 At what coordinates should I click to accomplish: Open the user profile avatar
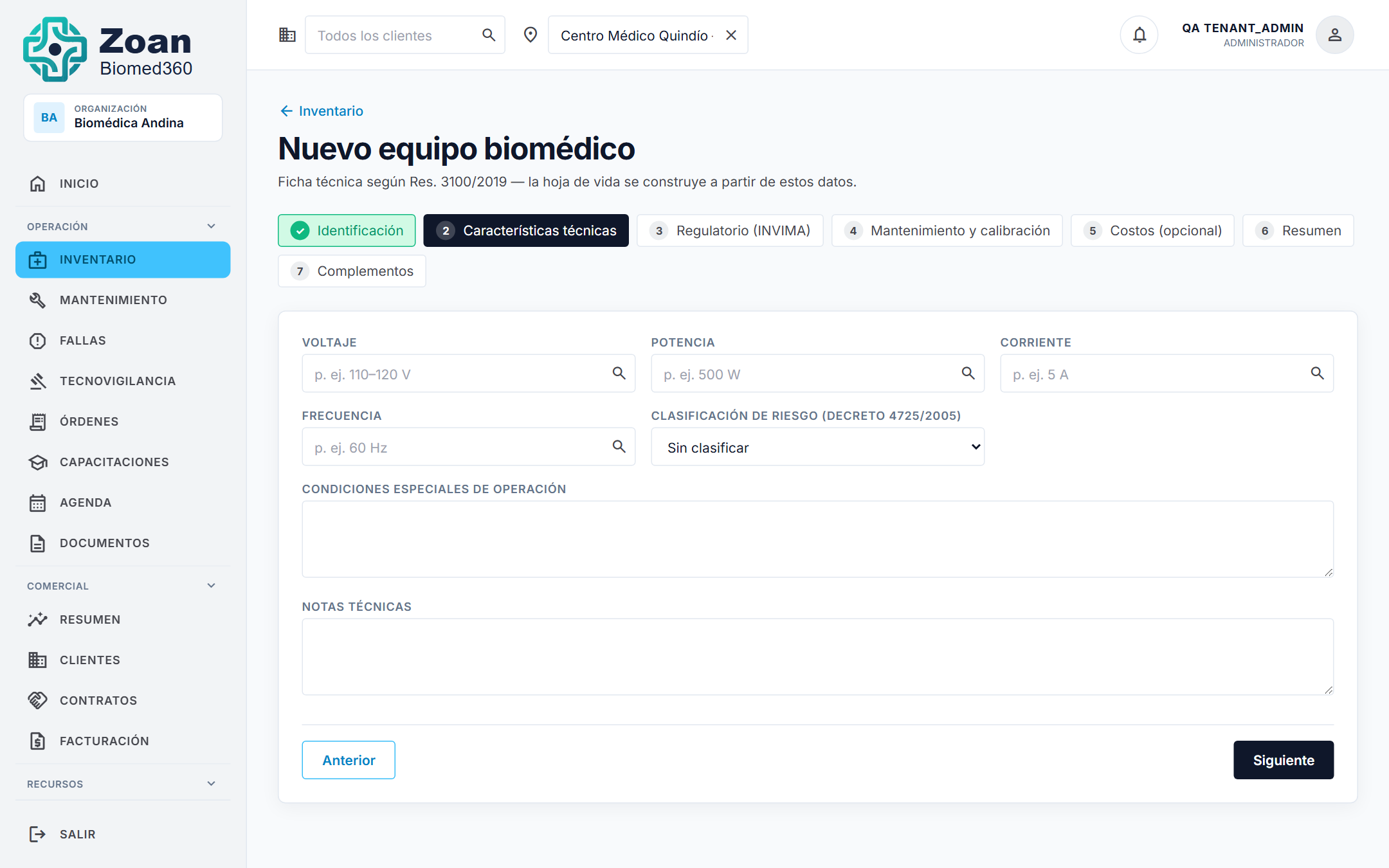click(x=1335, y=35)
